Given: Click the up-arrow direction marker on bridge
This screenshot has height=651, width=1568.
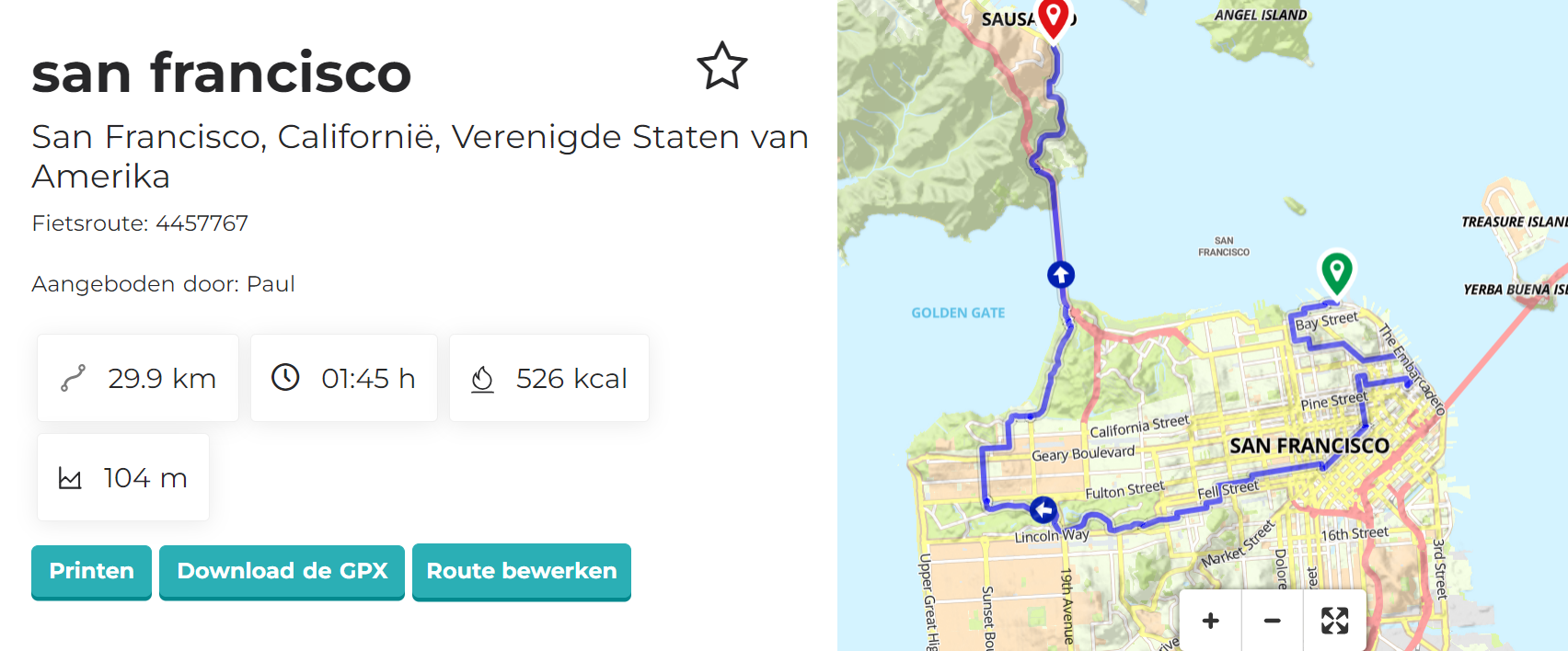Looking at the screenshot, I should (x=1061, y=274).
